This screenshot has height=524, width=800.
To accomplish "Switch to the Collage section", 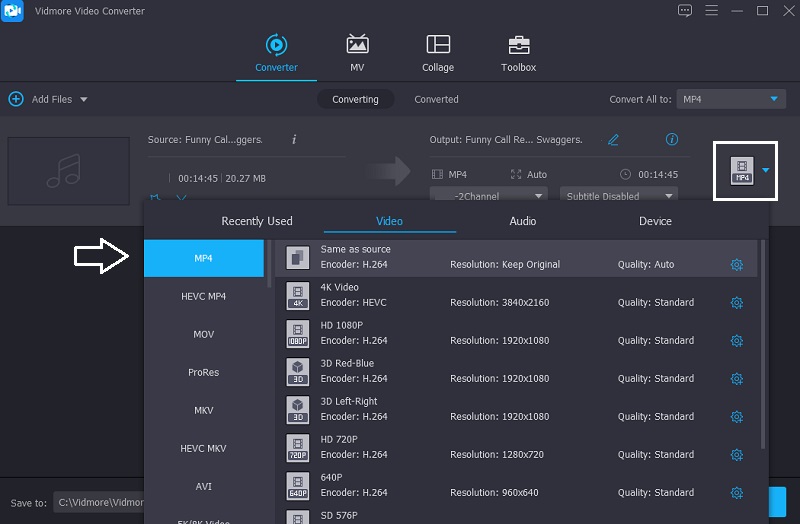I will [438, 46].
